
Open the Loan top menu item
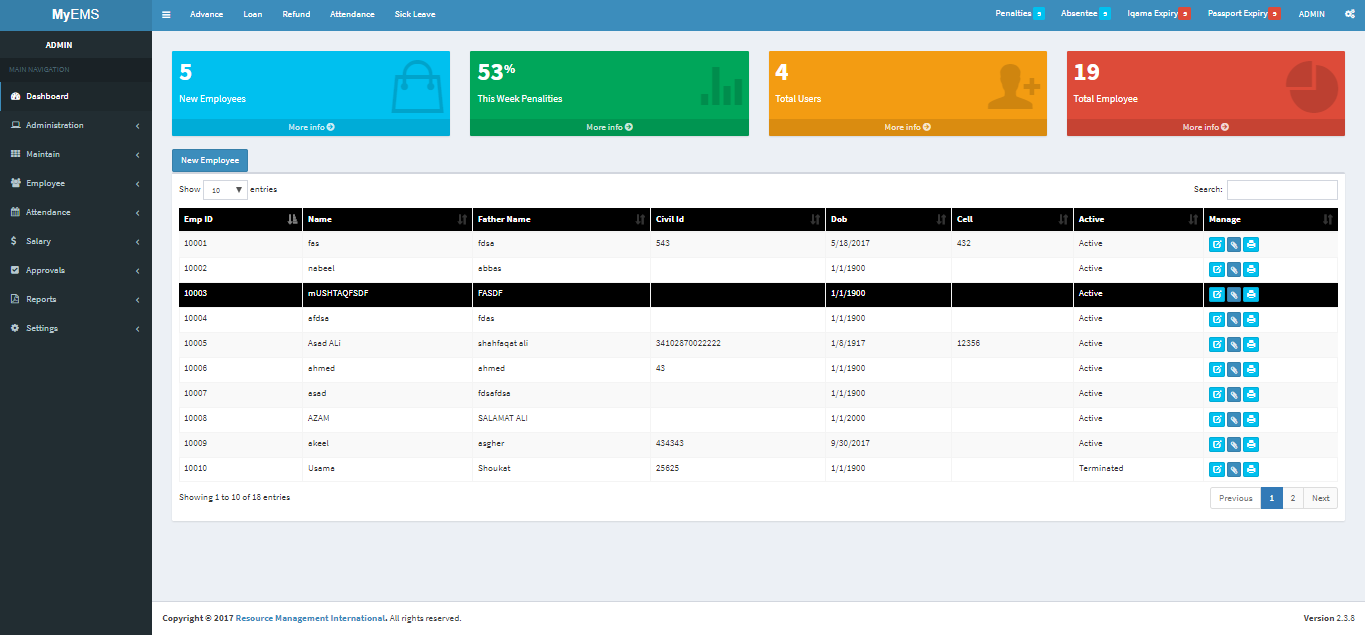tap(252, 15)
